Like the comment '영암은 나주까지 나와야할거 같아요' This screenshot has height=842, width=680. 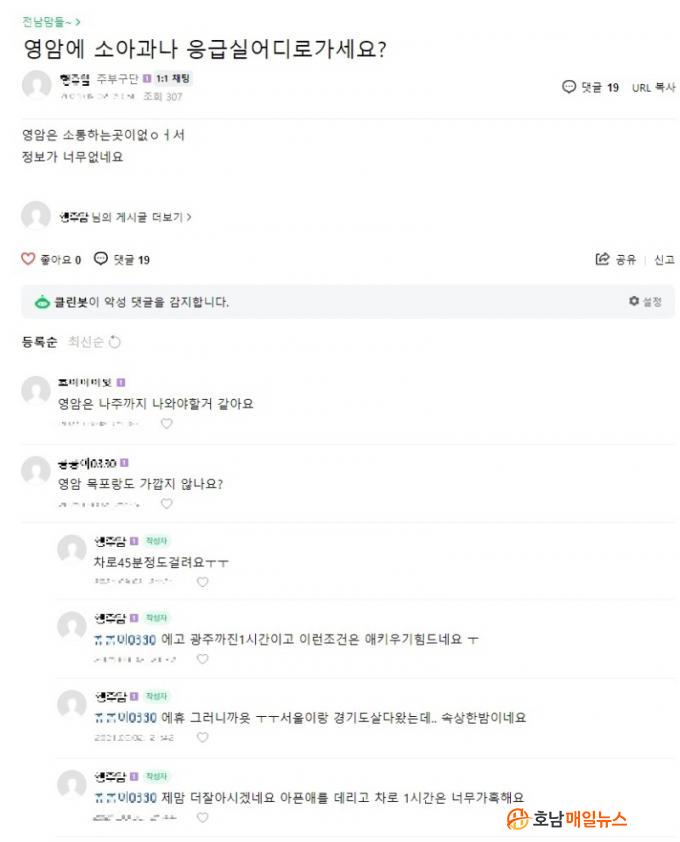pos(167,423)
